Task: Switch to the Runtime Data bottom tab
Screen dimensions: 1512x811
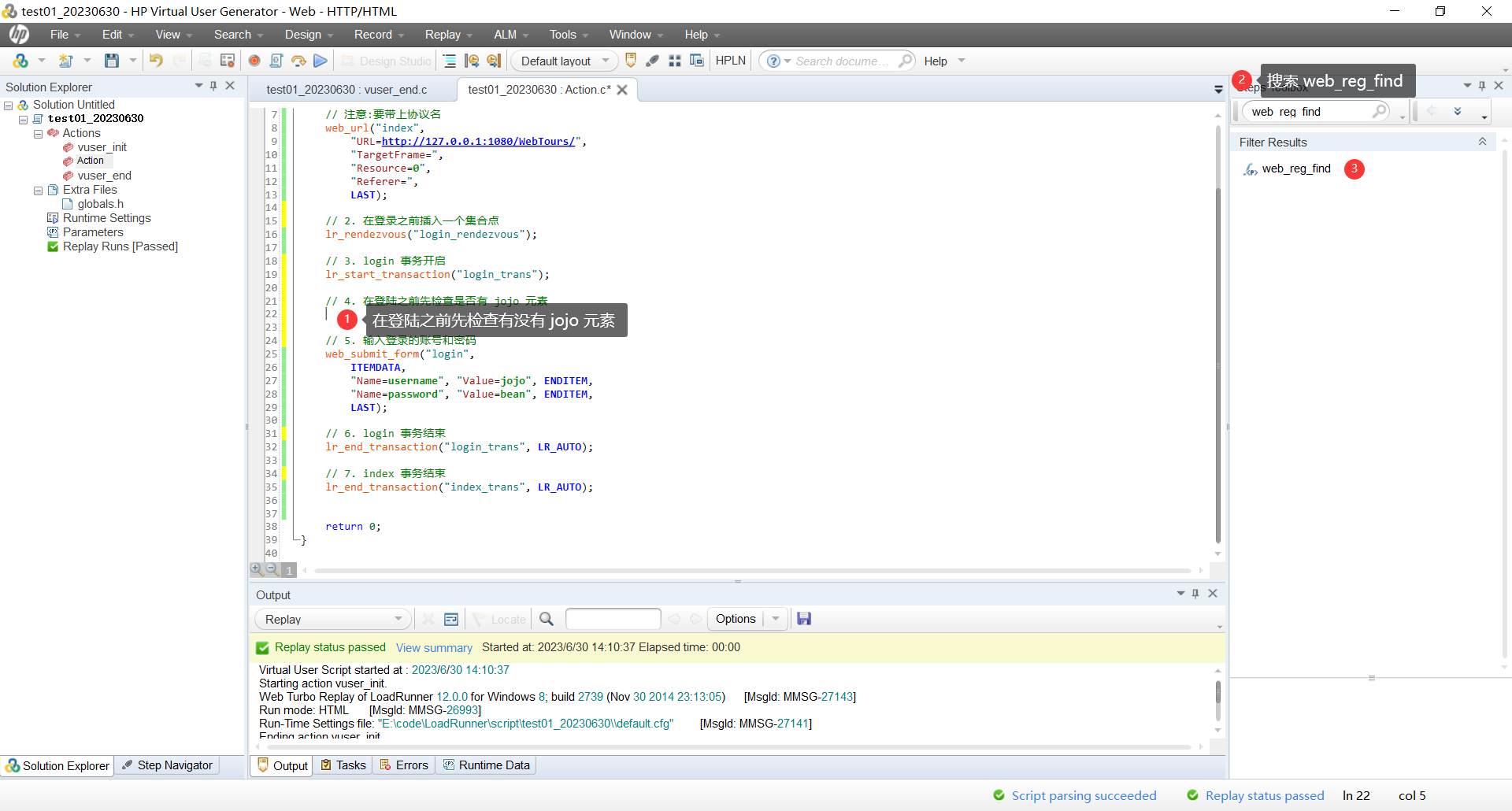Action: pos(487,765)
